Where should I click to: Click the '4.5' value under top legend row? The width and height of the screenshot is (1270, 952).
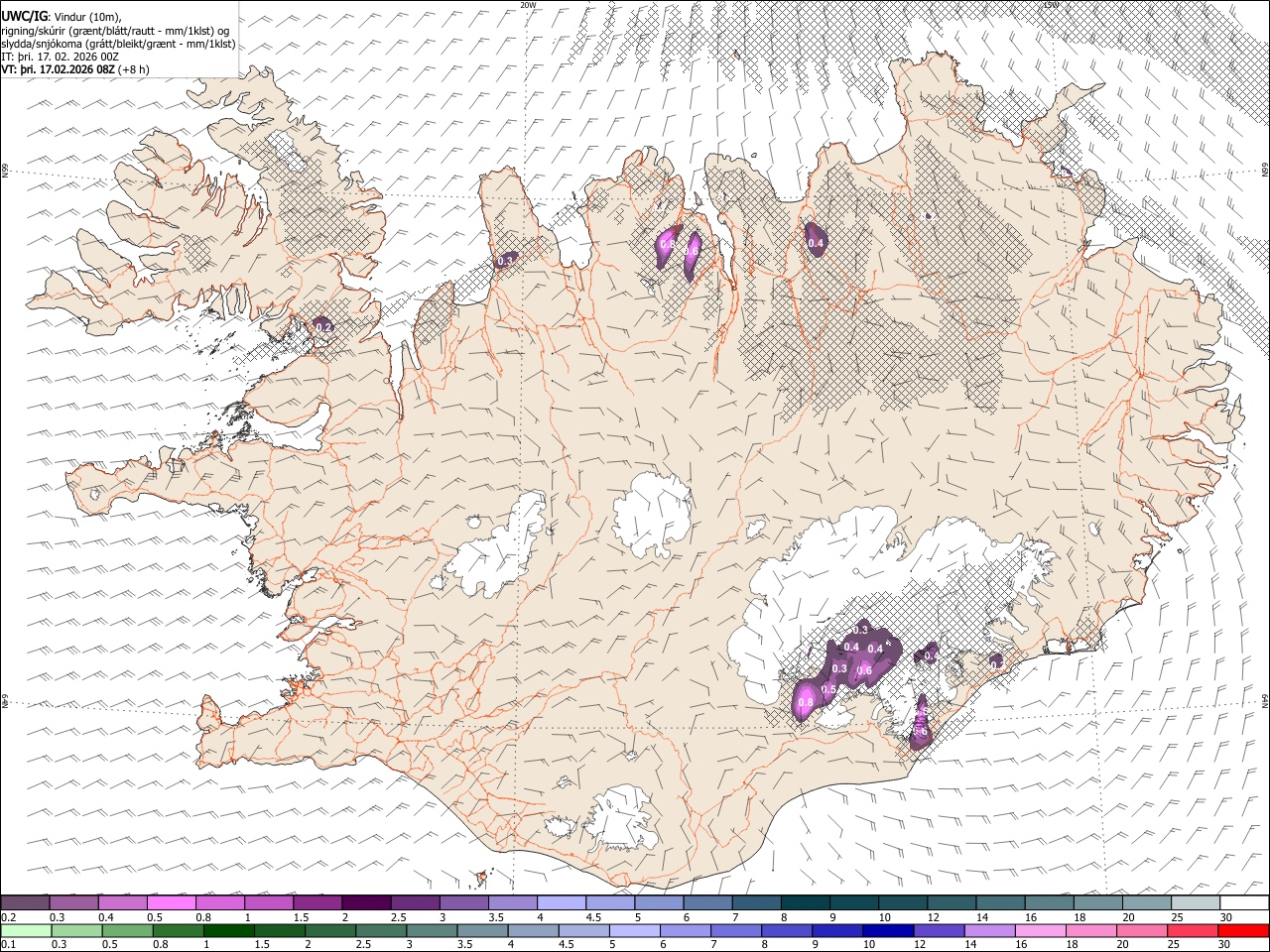593,916
